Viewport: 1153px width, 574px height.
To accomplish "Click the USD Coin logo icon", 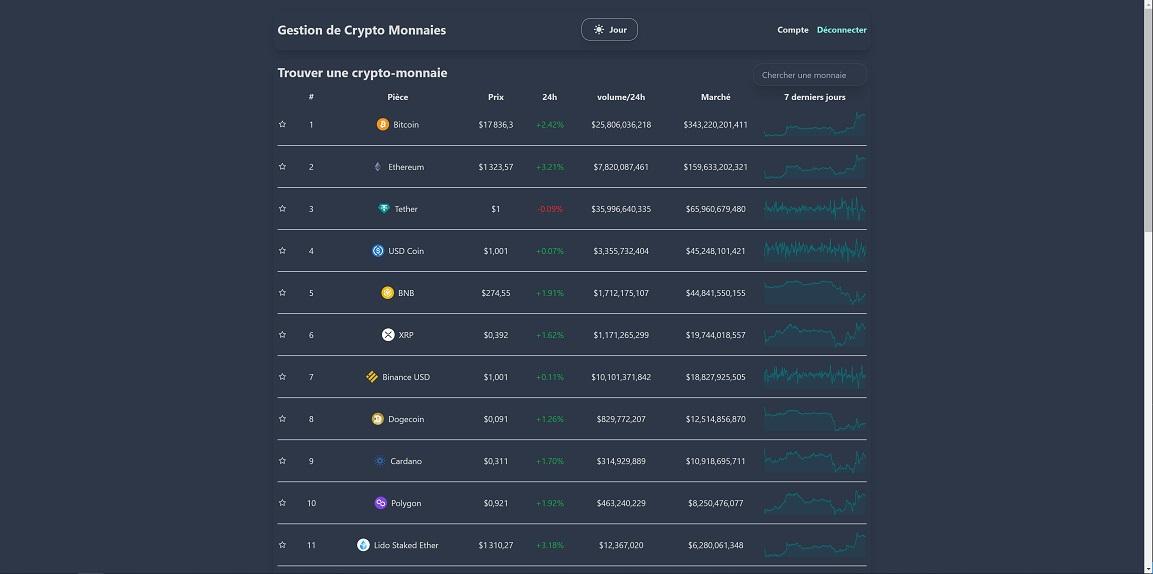I will 378,251.
